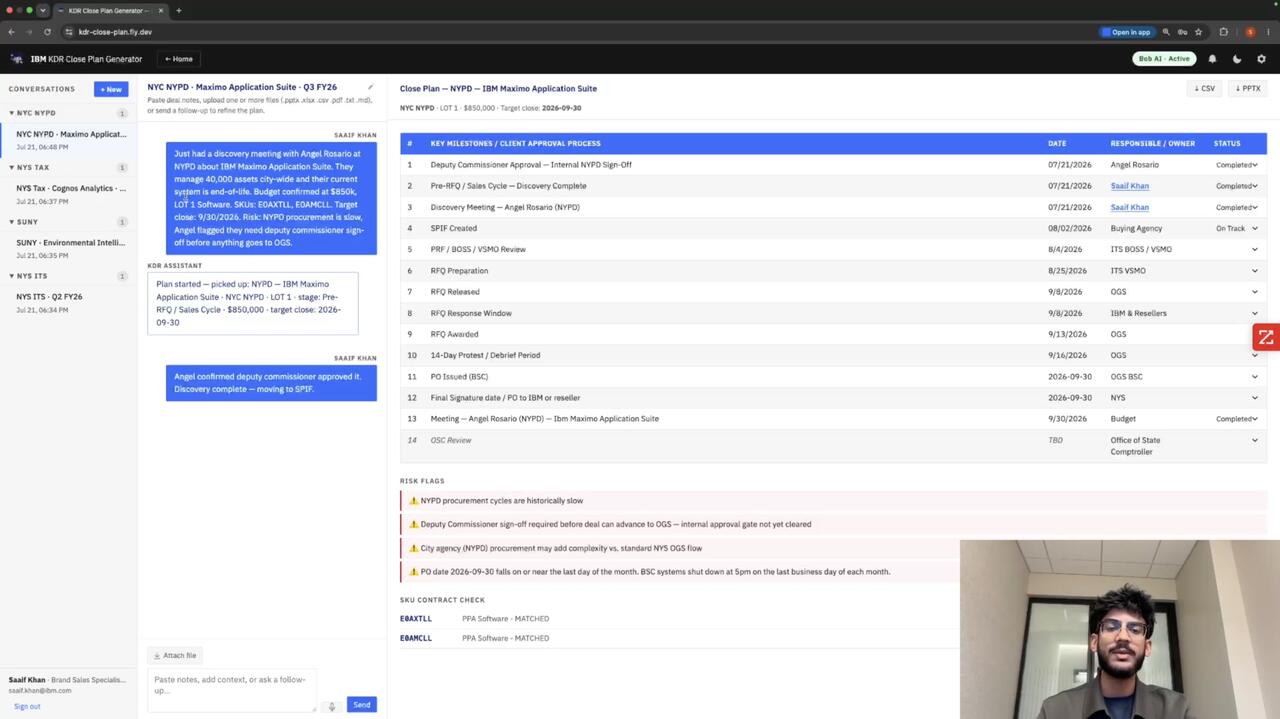
Task: Click the Open in app button
Action: 1126,32
